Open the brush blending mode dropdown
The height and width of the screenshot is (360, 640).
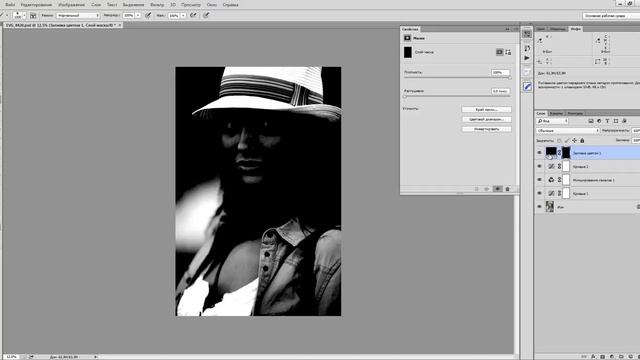(78, 16)
